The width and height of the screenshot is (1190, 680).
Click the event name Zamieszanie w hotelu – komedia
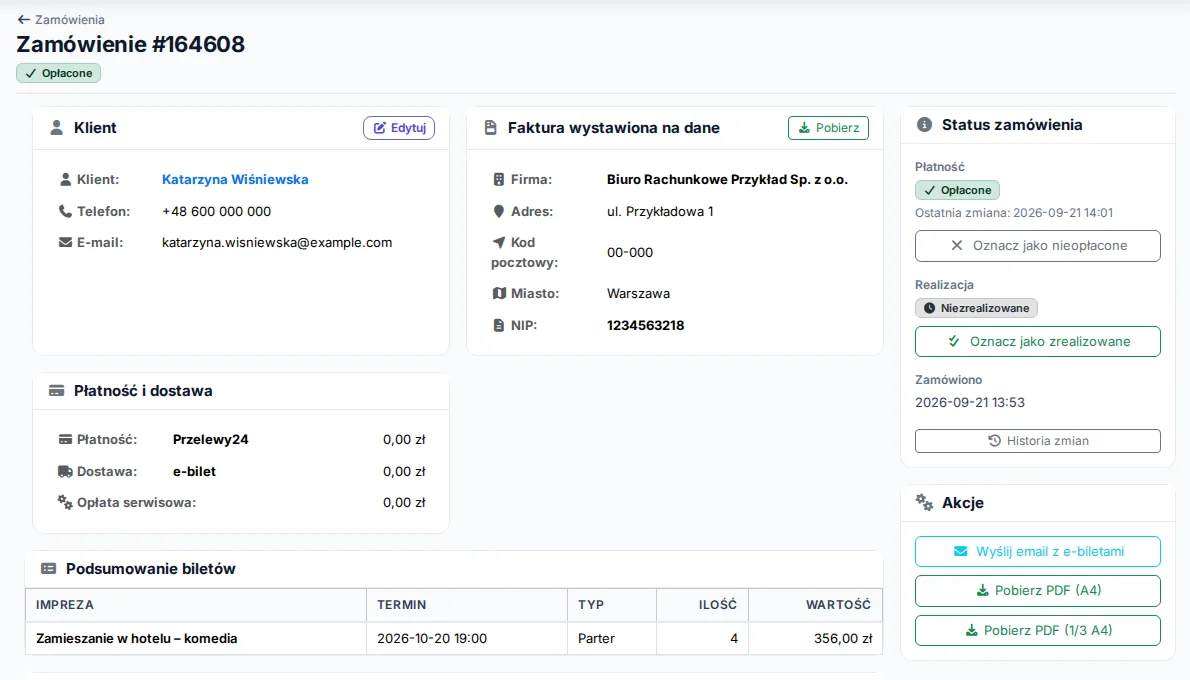137,639
